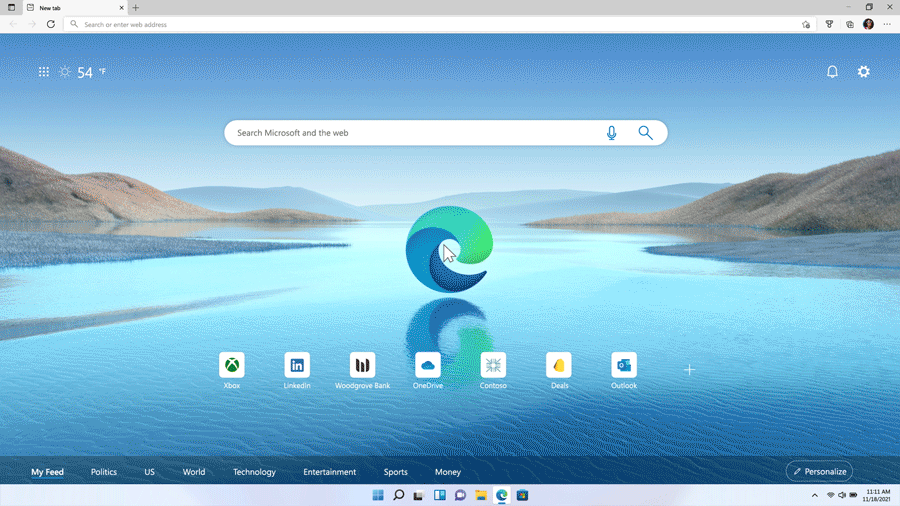Open the LinkedIn quick link
The height and width of the screenshot is (506, 900).
tap(297, 366)
